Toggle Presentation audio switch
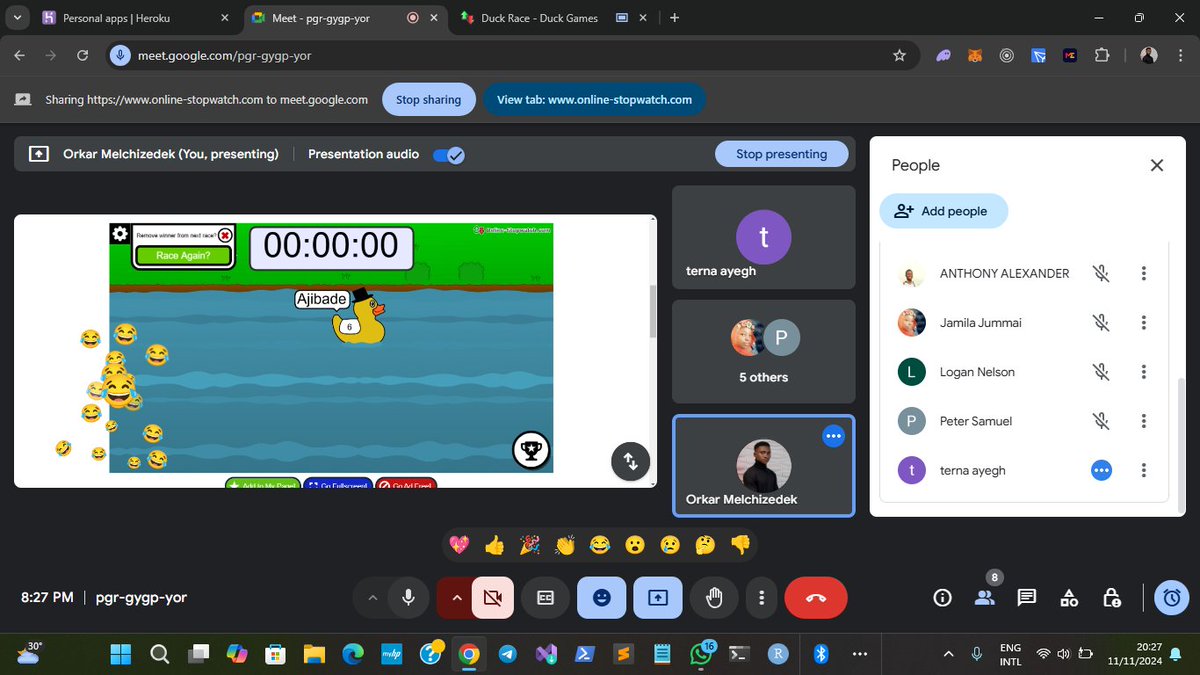1200x675 pixels. click(448, 155)
